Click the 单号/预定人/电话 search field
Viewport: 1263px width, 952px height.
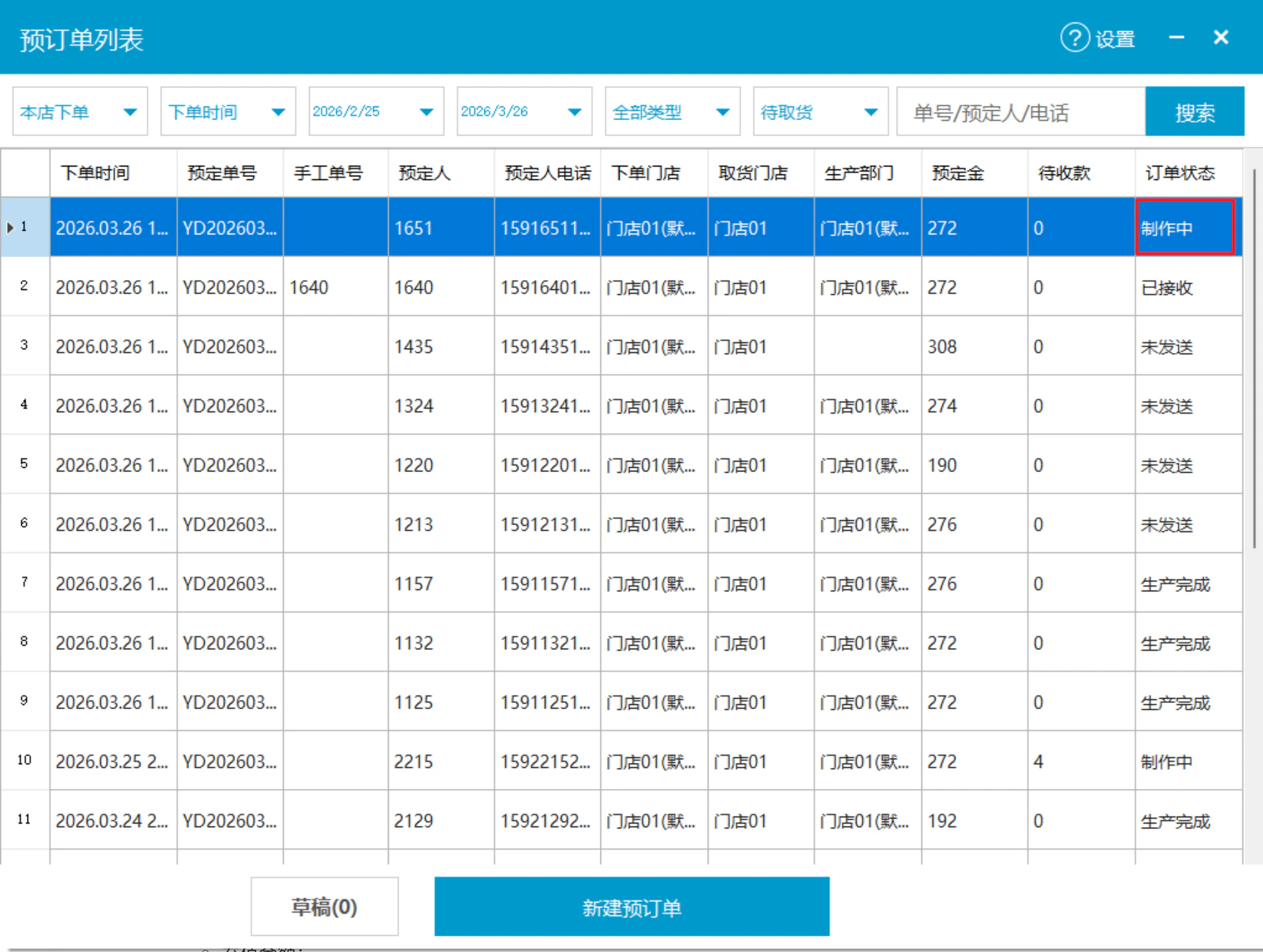pyautogui.click(x=1021, y=112)
